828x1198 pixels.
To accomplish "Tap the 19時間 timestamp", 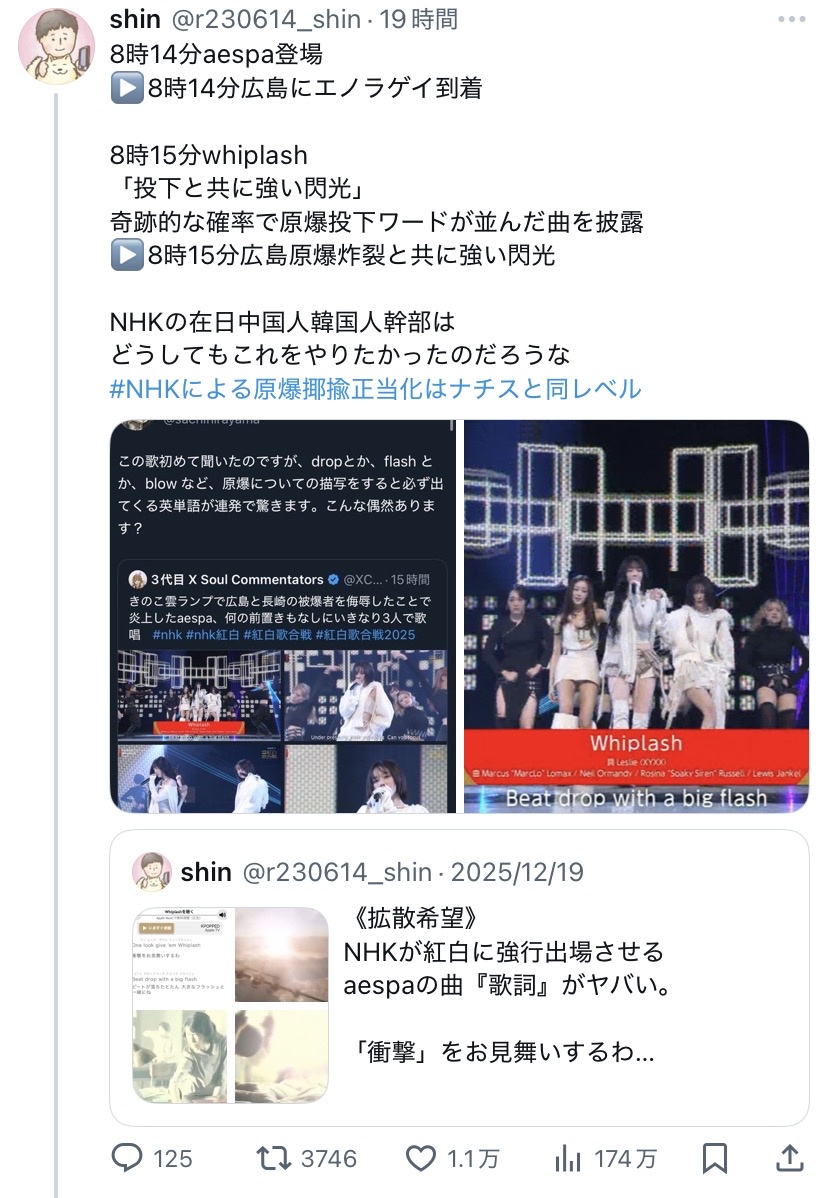I will click(419, 19).
